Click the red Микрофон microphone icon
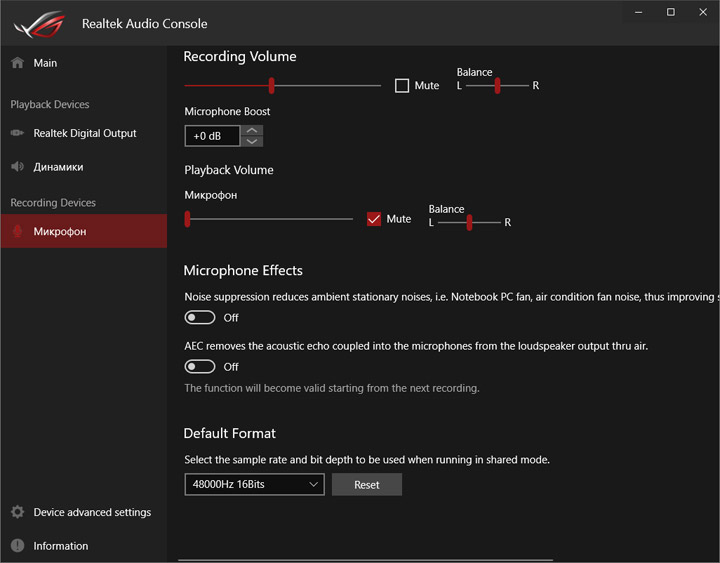The image size is (720, 563). click(17, 231)
